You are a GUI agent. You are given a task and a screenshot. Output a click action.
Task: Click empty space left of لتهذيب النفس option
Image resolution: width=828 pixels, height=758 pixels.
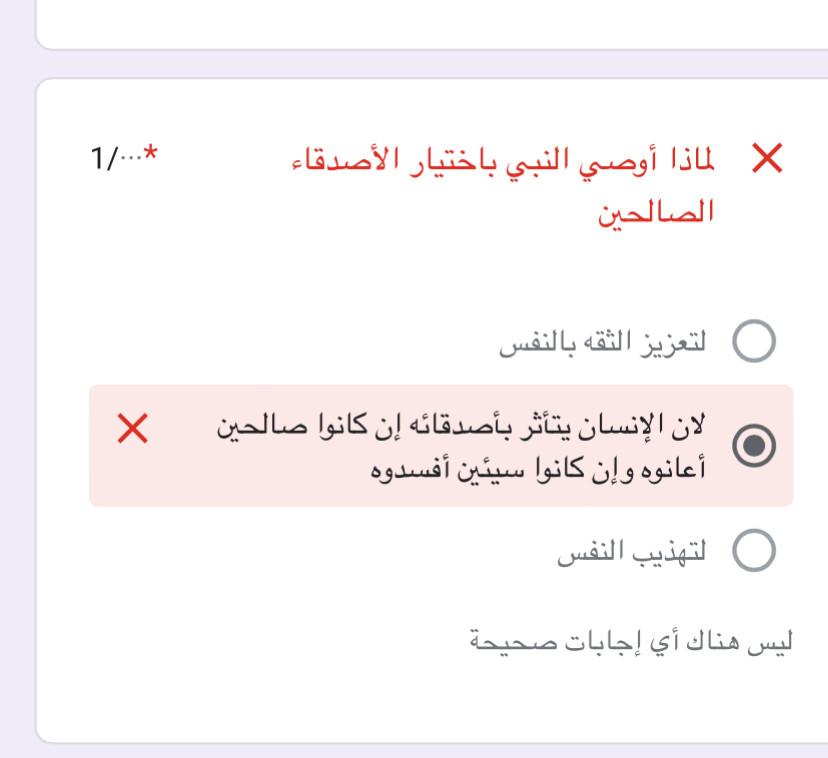point(300,551)
